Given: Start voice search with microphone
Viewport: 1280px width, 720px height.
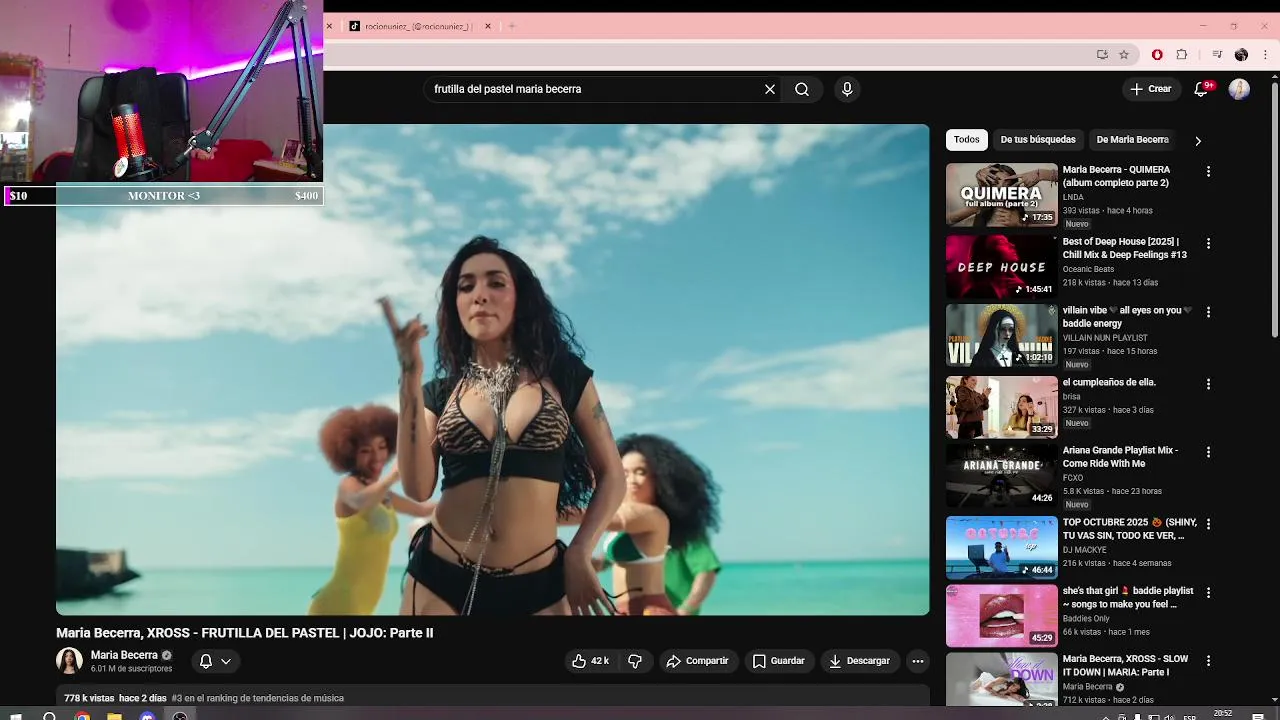Looking at the screenshot, I should 847,89.
